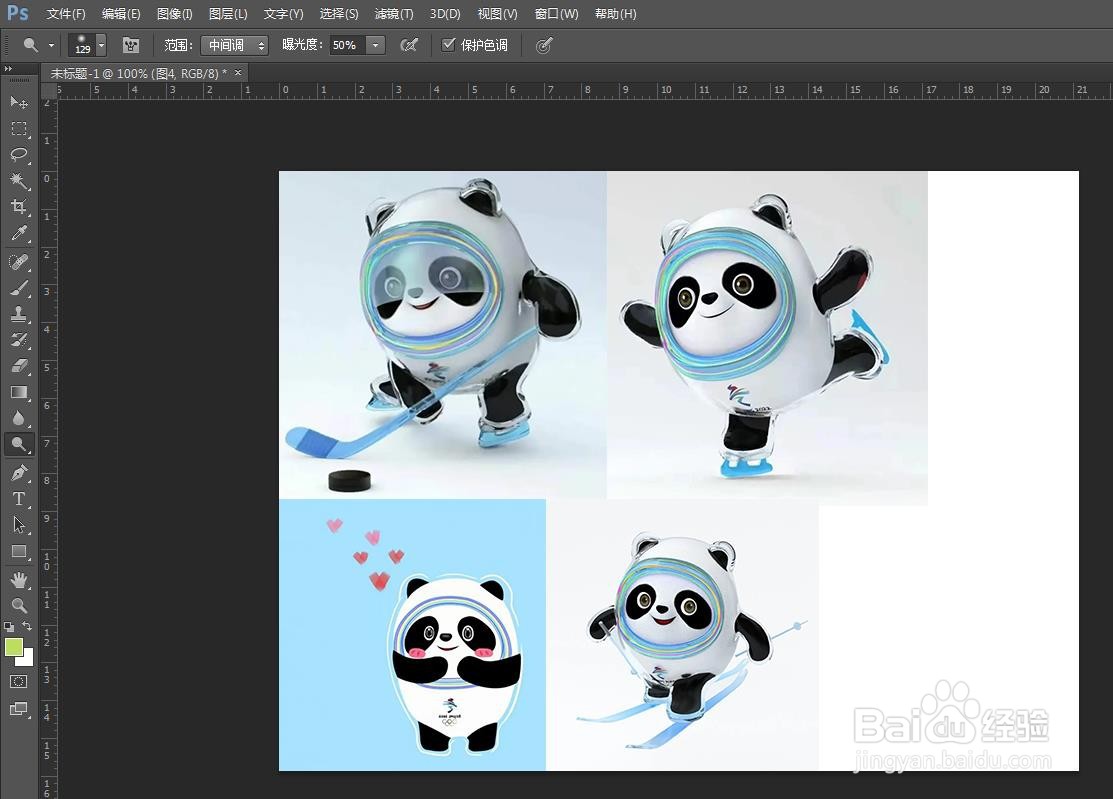The height and width of the screenshot is (799, 1113).
Task: Click the cartoon panda with hearts image
Action: (412, 634)
